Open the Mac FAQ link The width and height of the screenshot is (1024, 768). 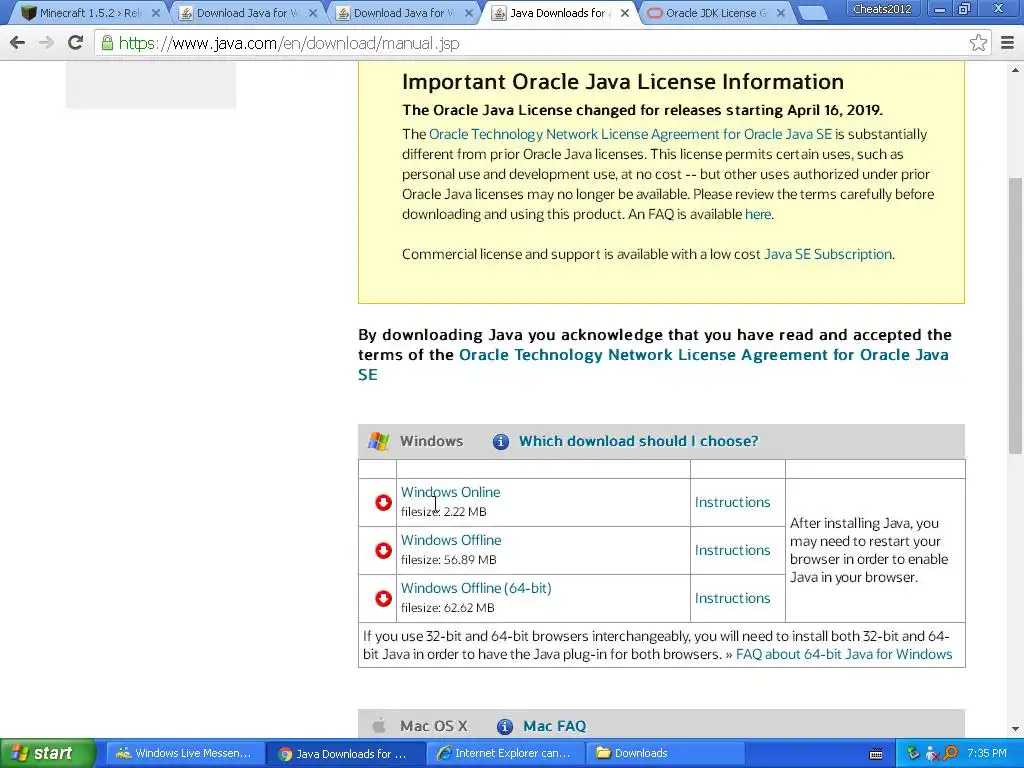554,726
